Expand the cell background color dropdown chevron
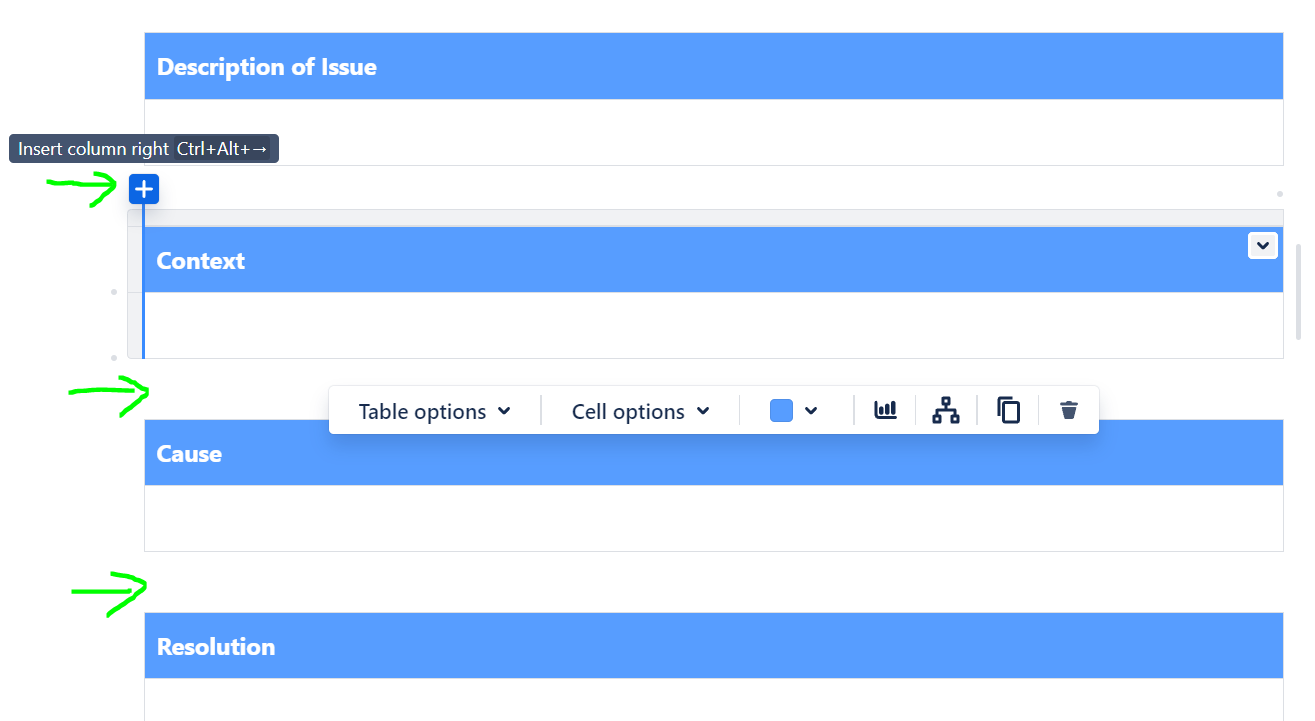1315x721 pixels. [810, 410]
